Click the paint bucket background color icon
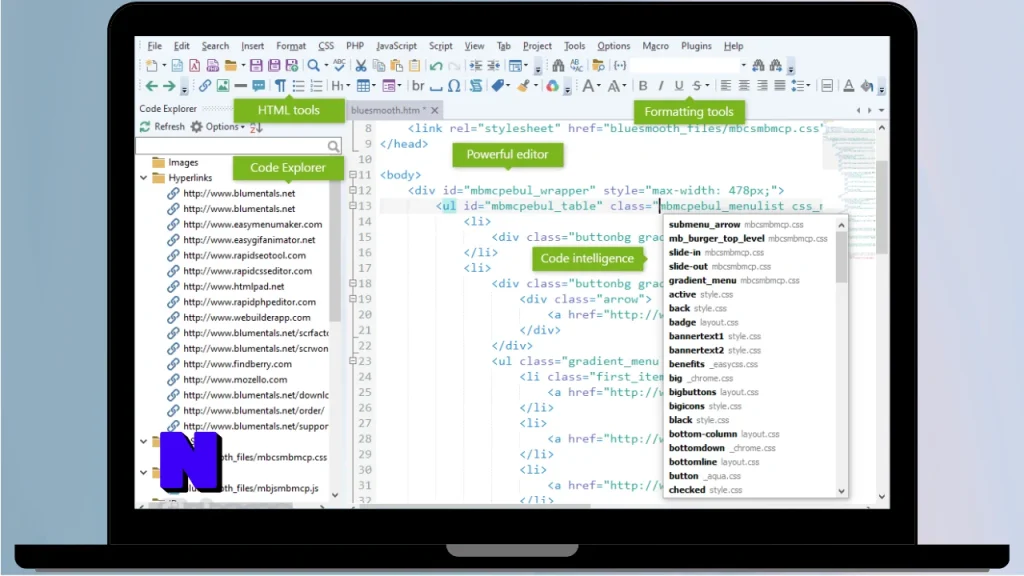 pyautogui.click(x=867, y=86)
